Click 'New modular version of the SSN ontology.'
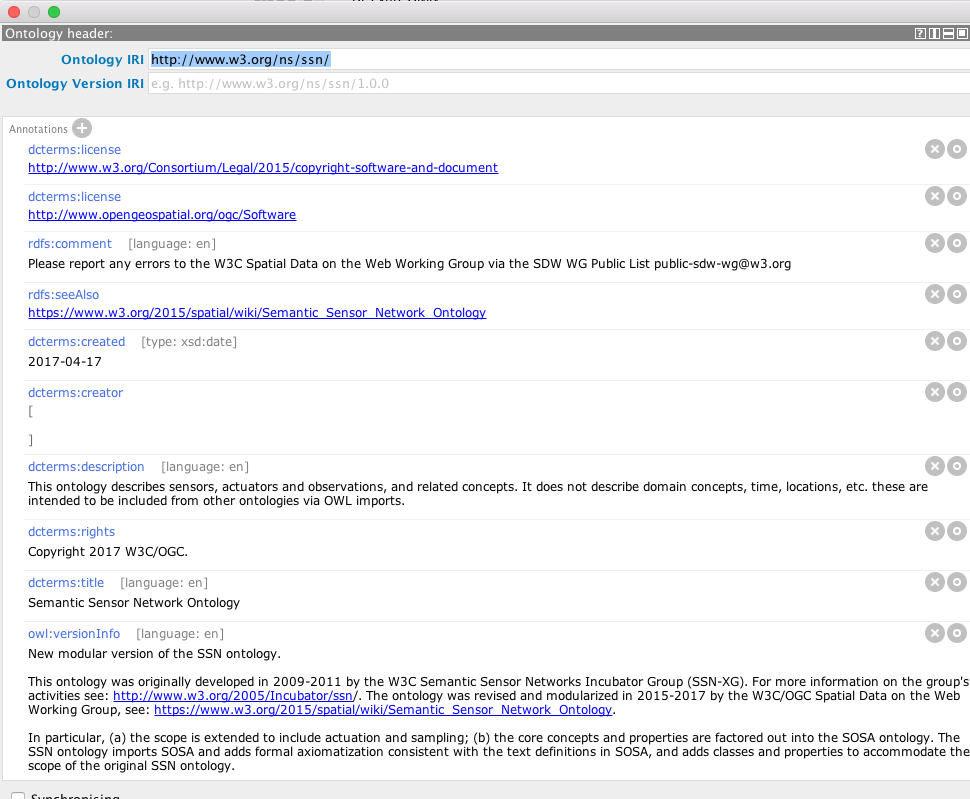Viewport: 970px width, 799px height. point(154,654)
